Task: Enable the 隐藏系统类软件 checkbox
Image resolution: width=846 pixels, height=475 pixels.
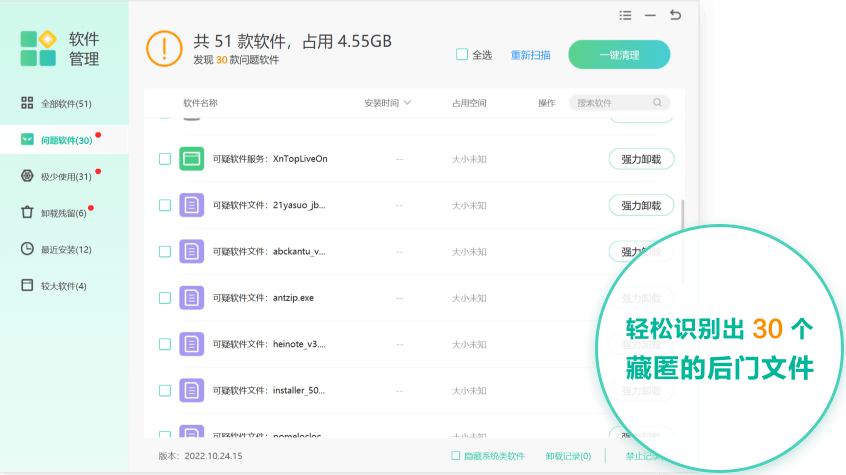Action: pyautogui.click(x=456, y=456)
